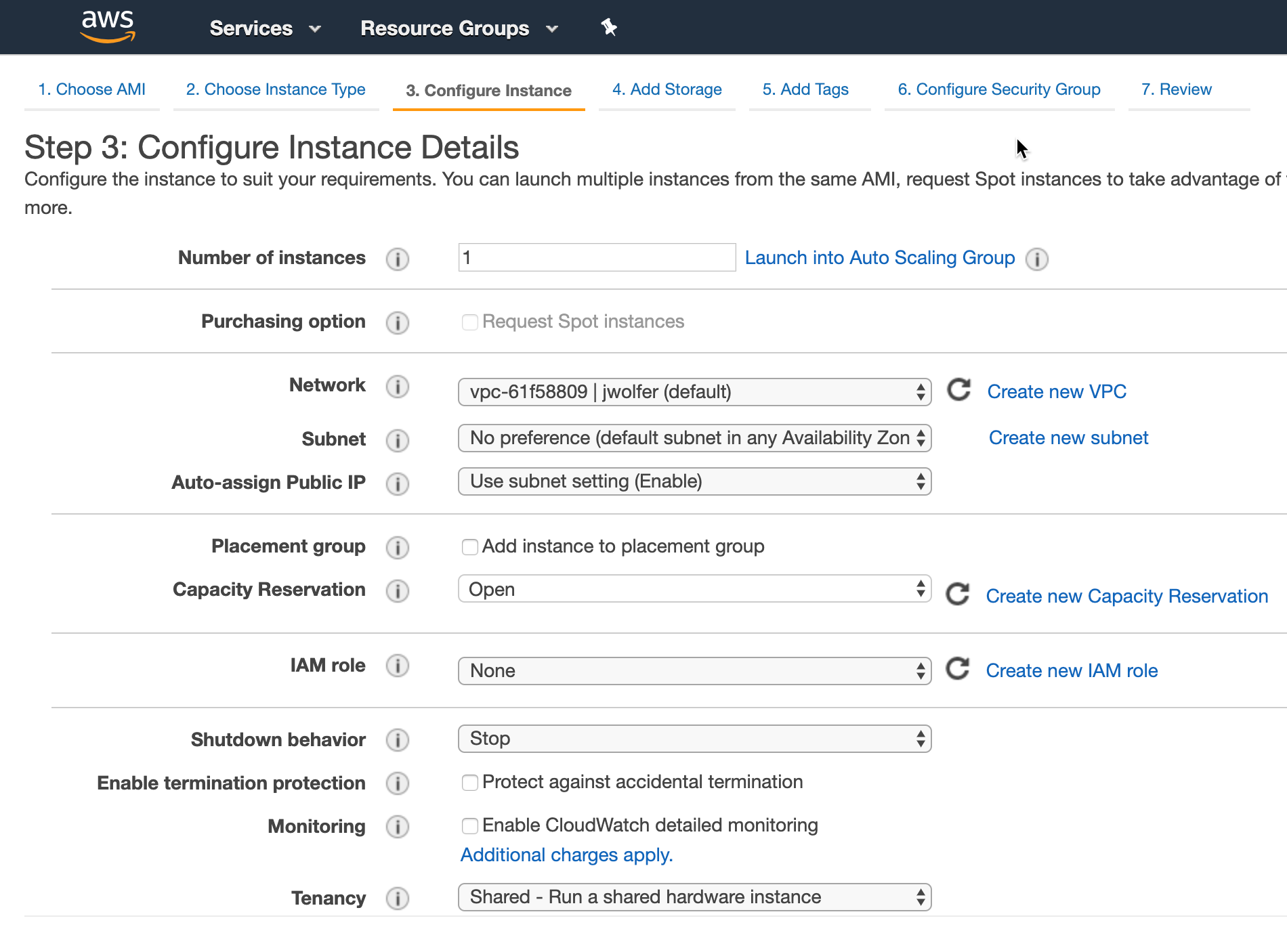Click Create new IAM role link
Screen dimensions: 1287x952
(1072, 670)
